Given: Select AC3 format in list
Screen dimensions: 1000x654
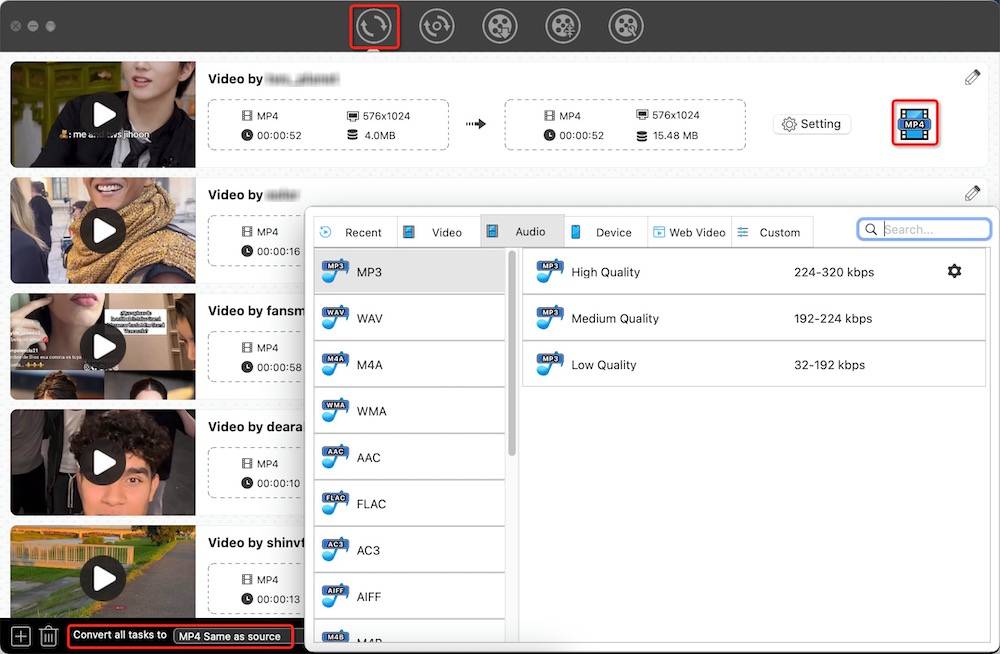Looking at the screenshot, I should 409,550.
